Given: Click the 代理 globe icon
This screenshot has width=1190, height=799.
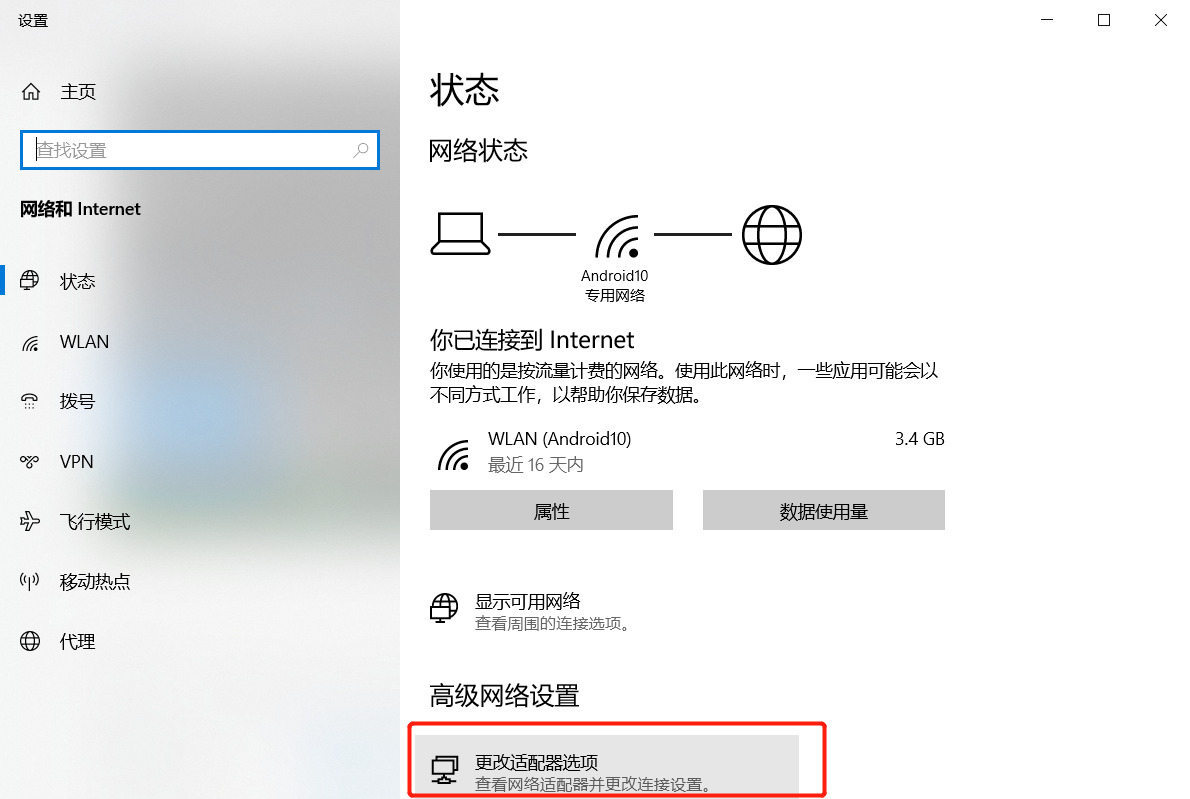Looking at the screenshot, I should click(30, 641).
